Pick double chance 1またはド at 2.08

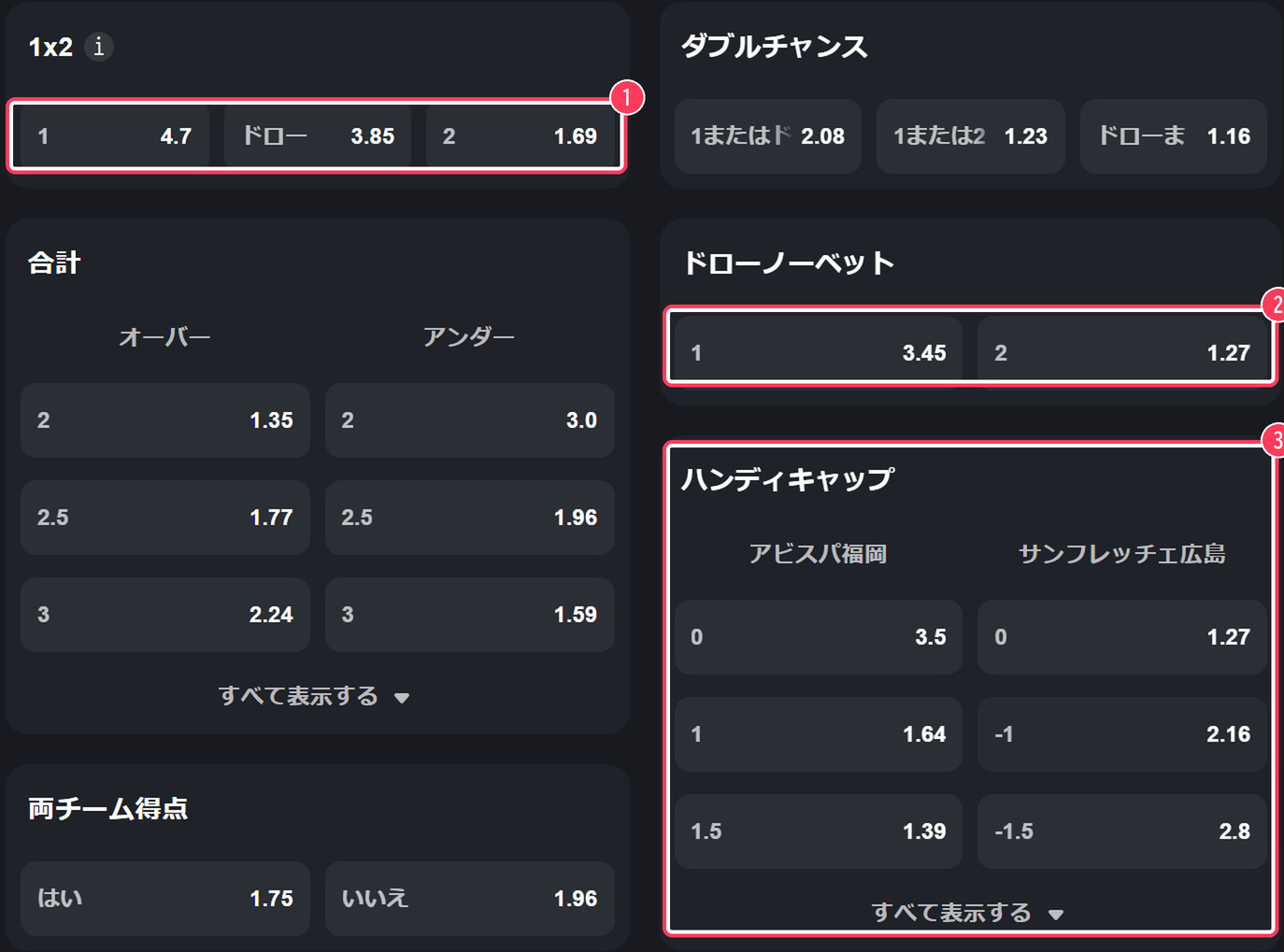768,136
